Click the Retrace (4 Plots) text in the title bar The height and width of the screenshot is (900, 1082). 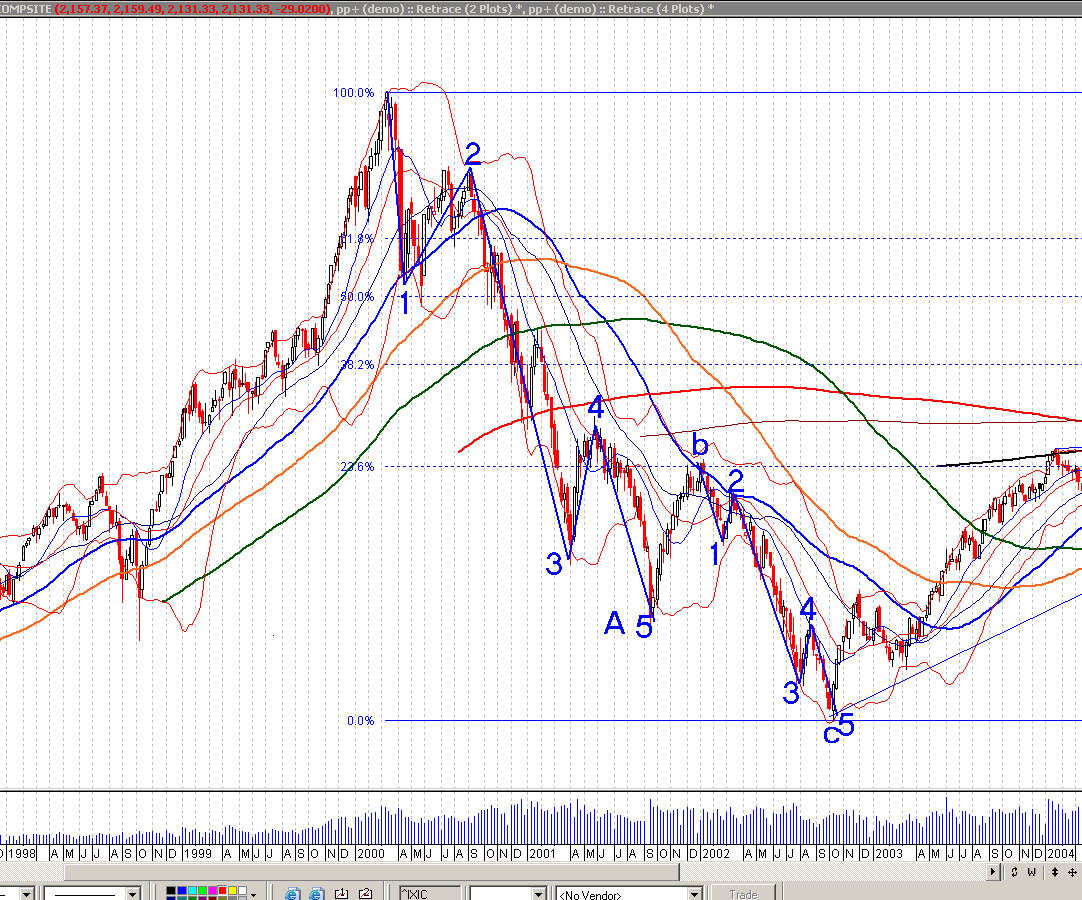656,9
